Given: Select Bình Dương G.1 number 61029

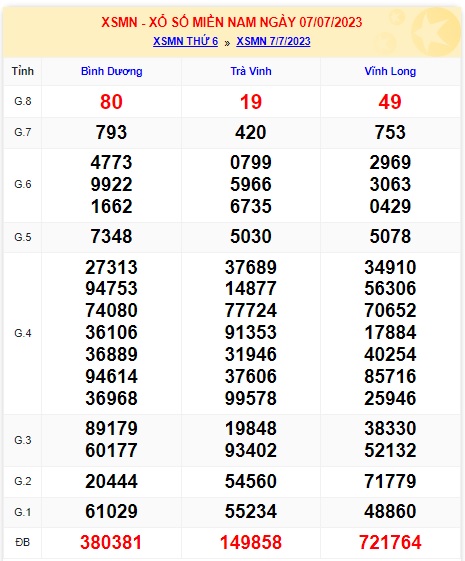Looking at the screenshot, I should coord(111,511).
